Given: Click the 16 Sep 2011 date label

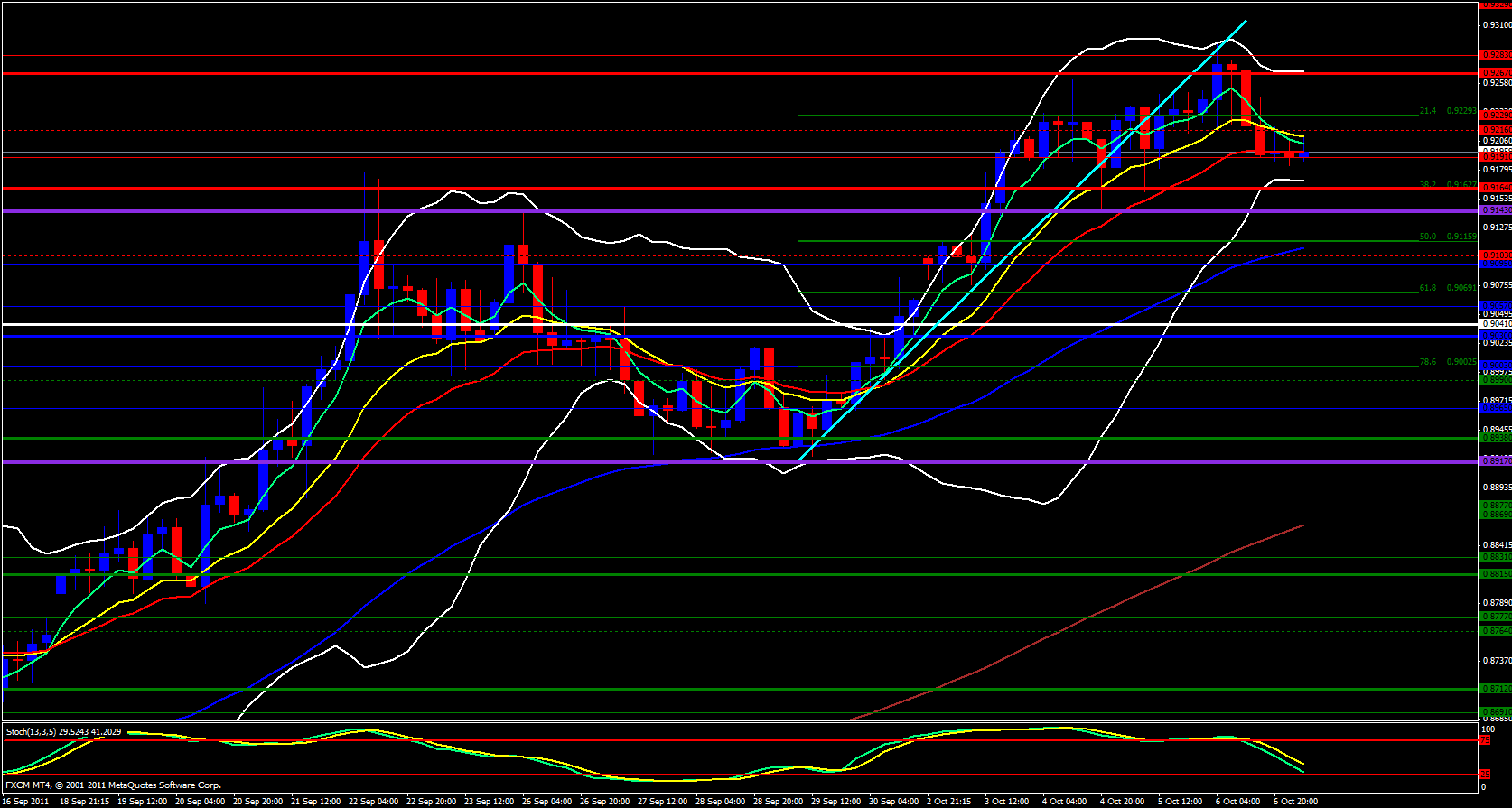Looking at the screenshot, I should coord(26,801).
